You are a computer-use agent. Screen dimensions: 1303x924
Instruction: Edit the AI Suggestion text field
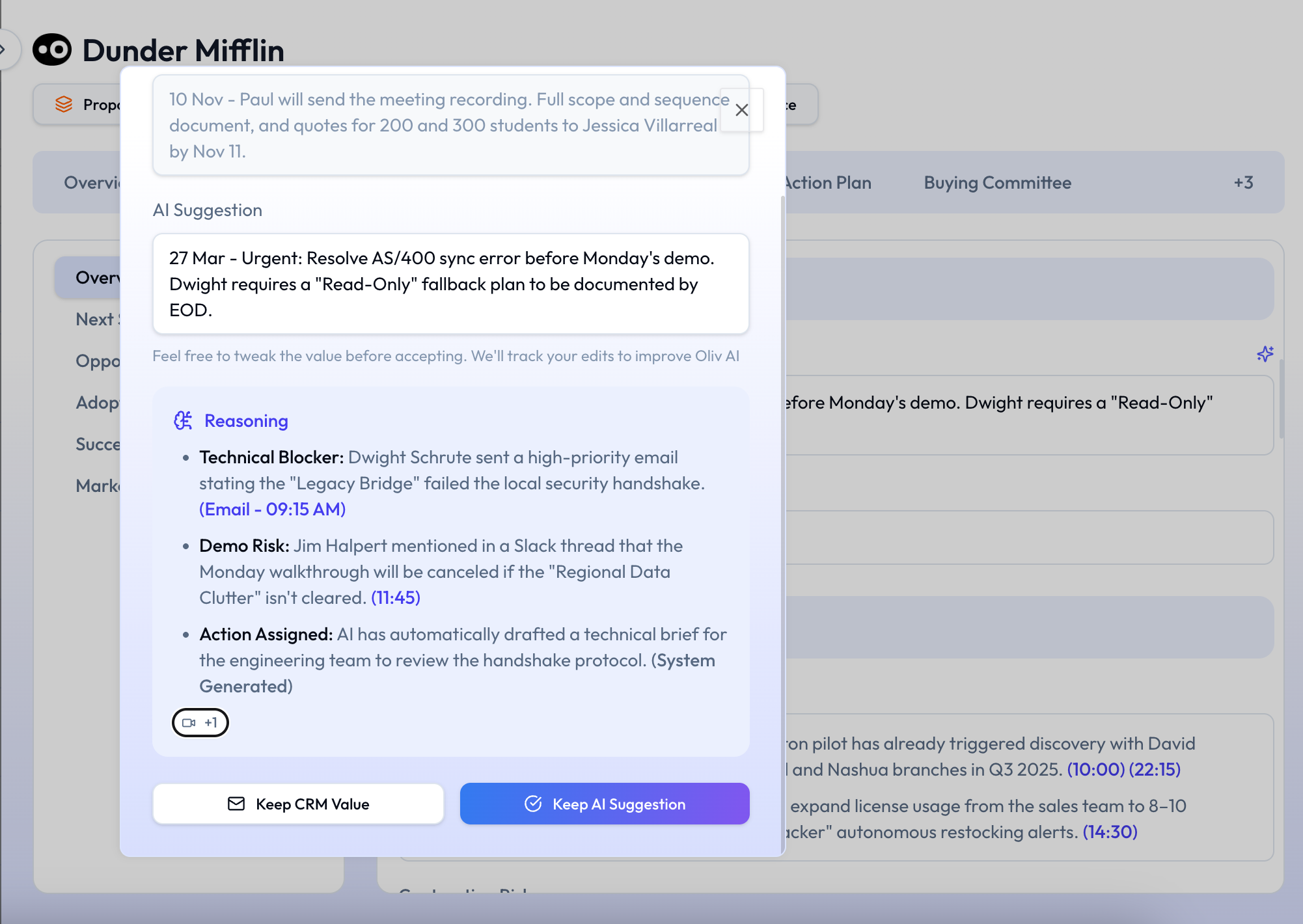(450, 284)
